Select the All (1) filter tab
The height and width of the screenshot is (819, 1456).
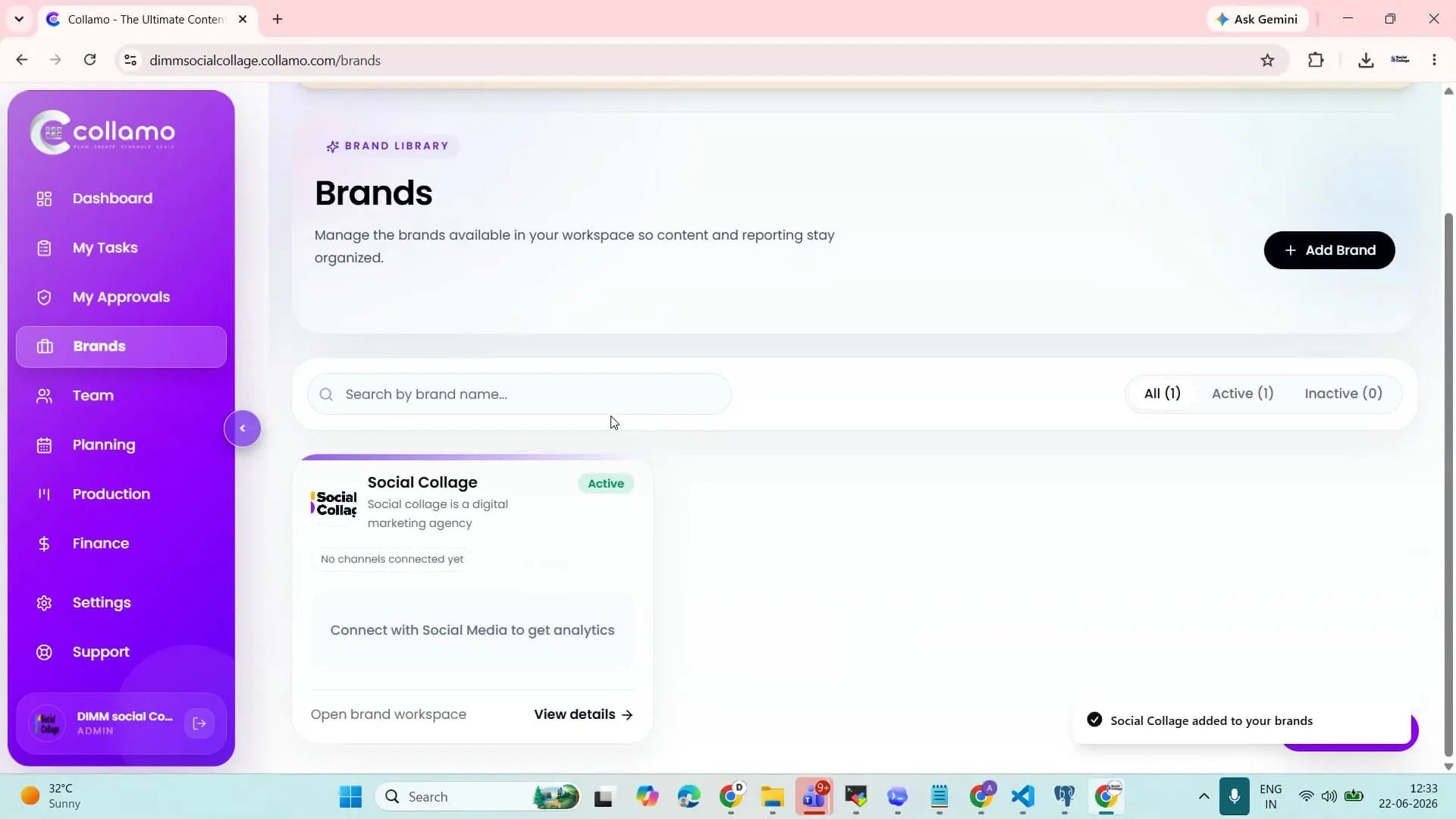(x=1162, y=394)
